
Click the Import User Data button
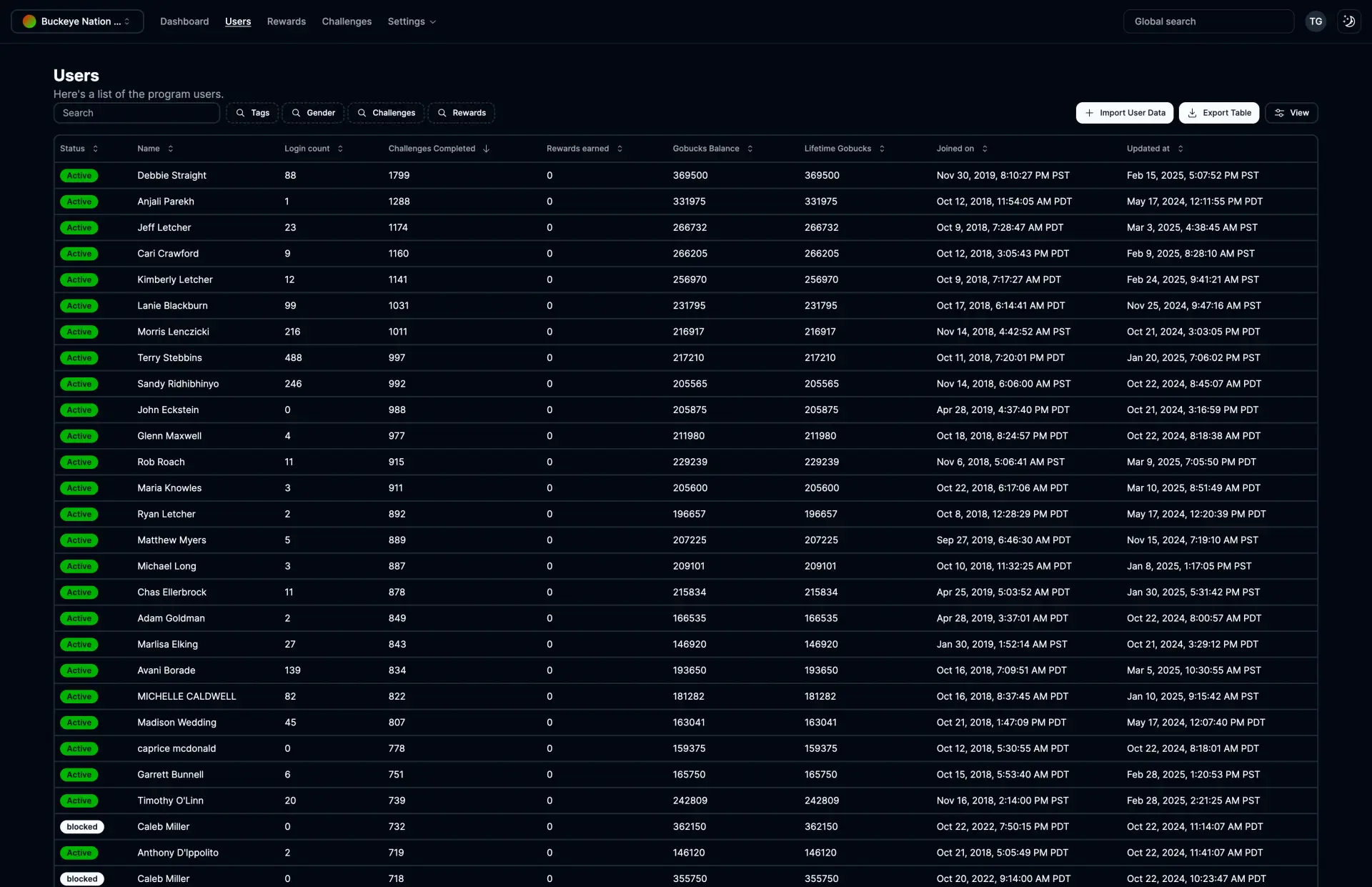point(1125,113)
